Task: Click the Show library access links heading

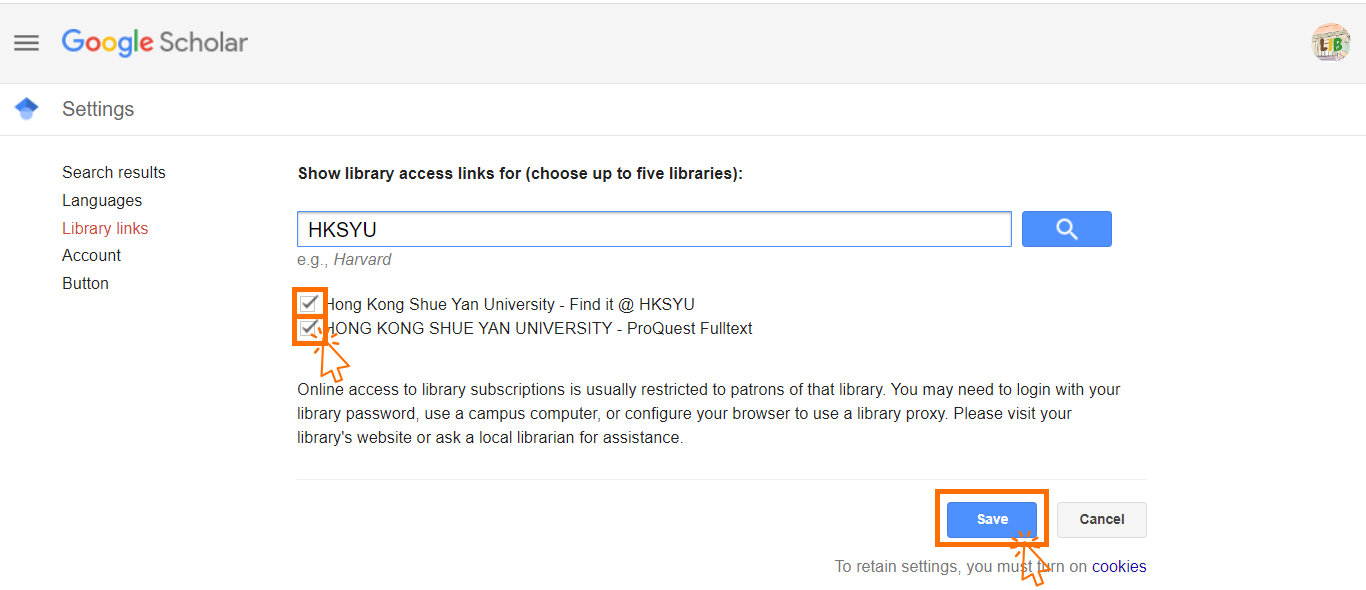Action: (x=520, y=173)
